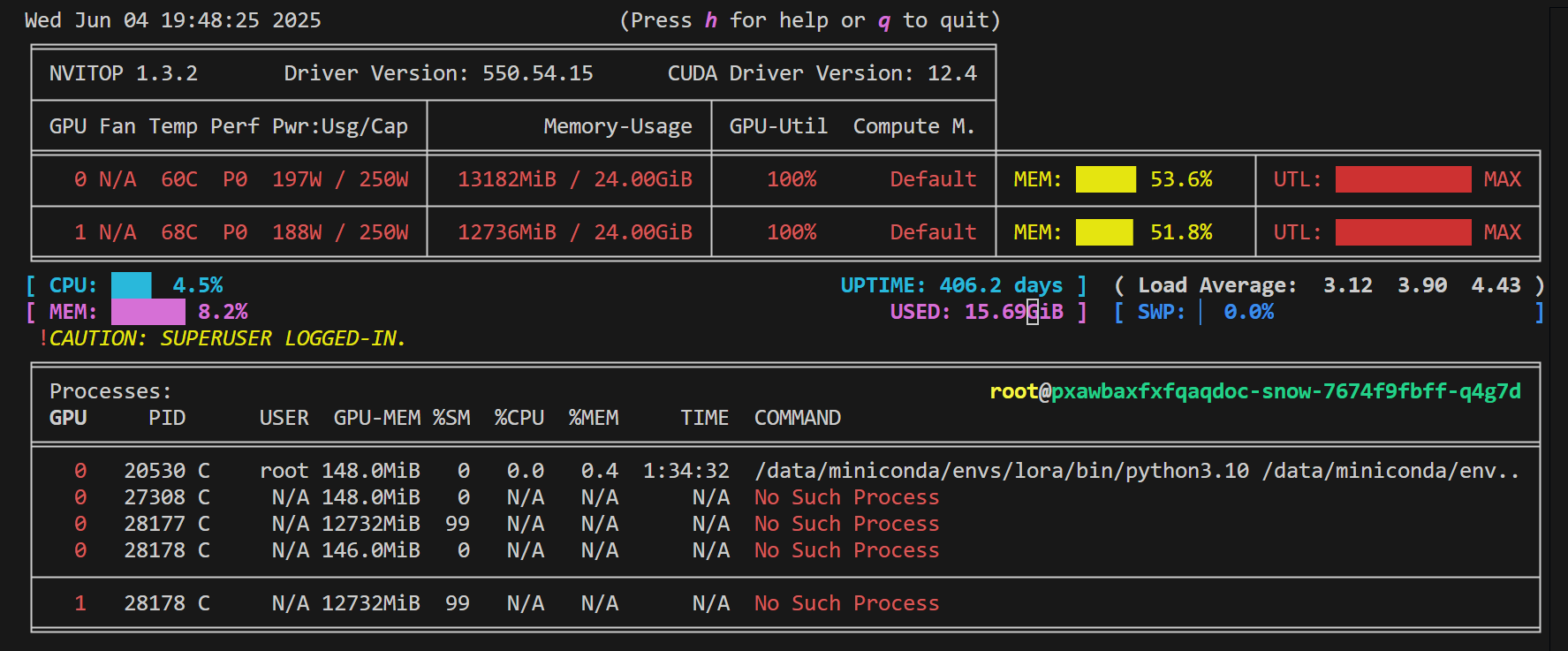Click the CAUTION superuser warning line
This screenshot has height=651, width=1568.
[222, 338]
